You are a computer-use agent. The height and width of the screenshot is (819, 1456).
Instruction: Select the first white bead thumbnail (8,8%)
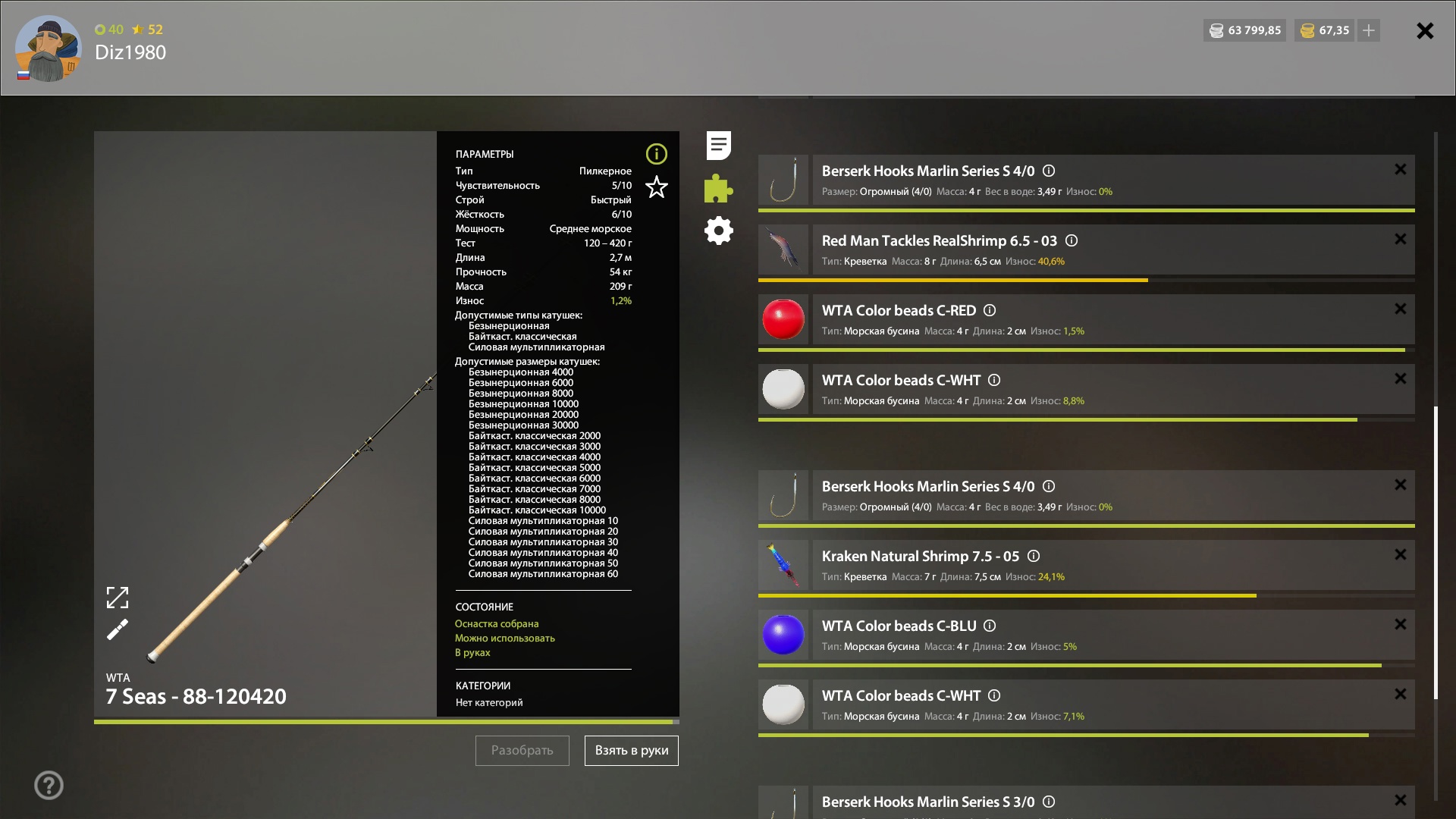click(783, 389)
